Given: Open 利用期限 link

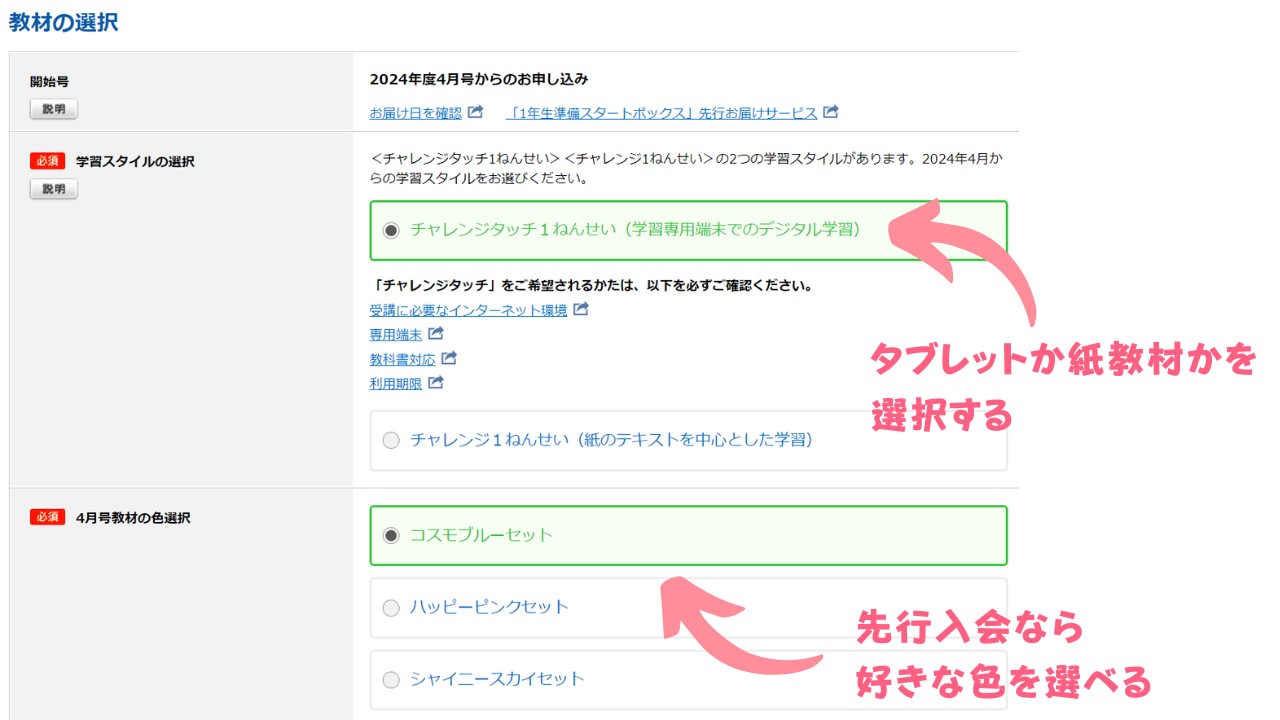Looking at the screenshot, I should click(x=396, y=382).
